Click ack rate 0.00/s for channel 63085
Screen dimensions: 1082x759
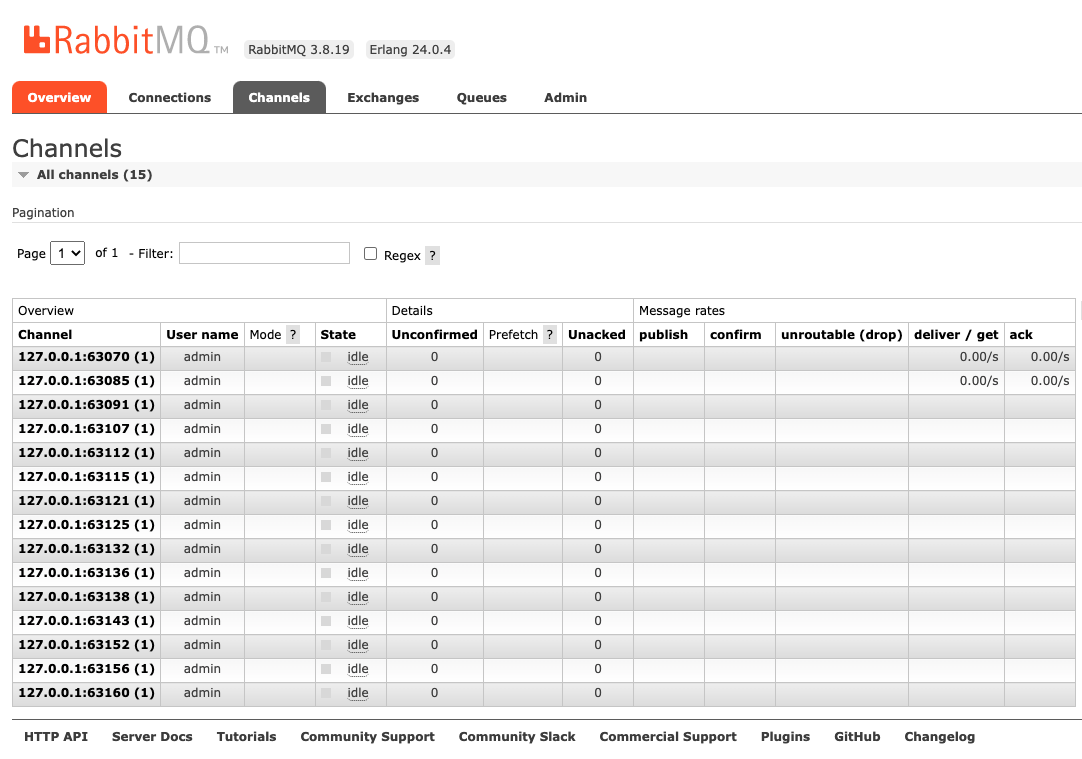pos(1050,381)
